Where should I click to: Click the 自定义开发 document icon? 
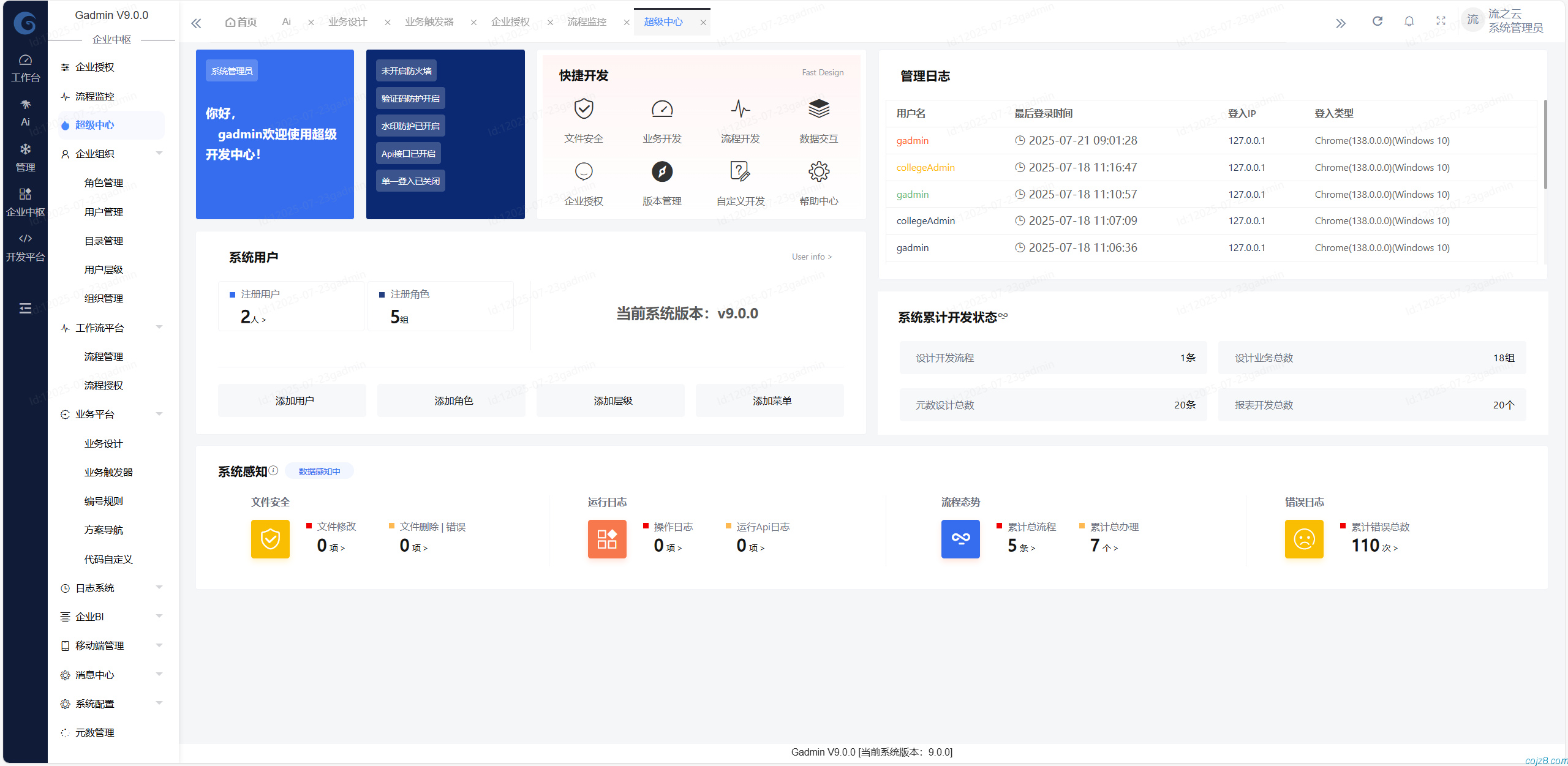coord(740,171)
